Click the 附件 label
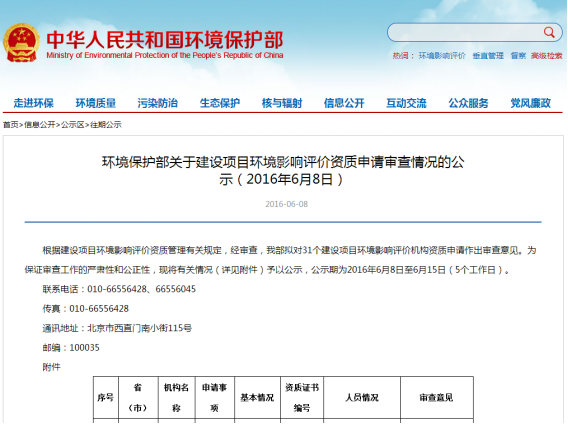Image resolution: width=568 pixels, height=424 pixels. (x=51, y=367)
